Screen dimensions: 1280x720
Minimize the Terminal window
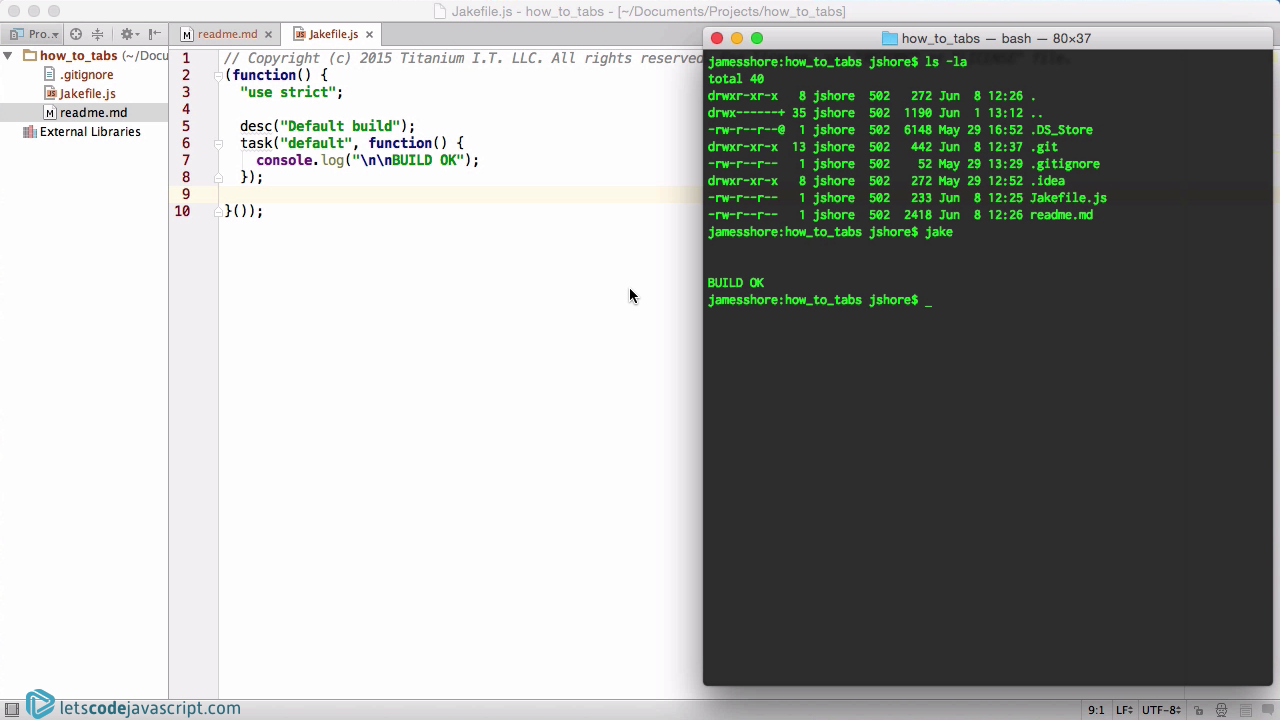click(x=737, y=38)
